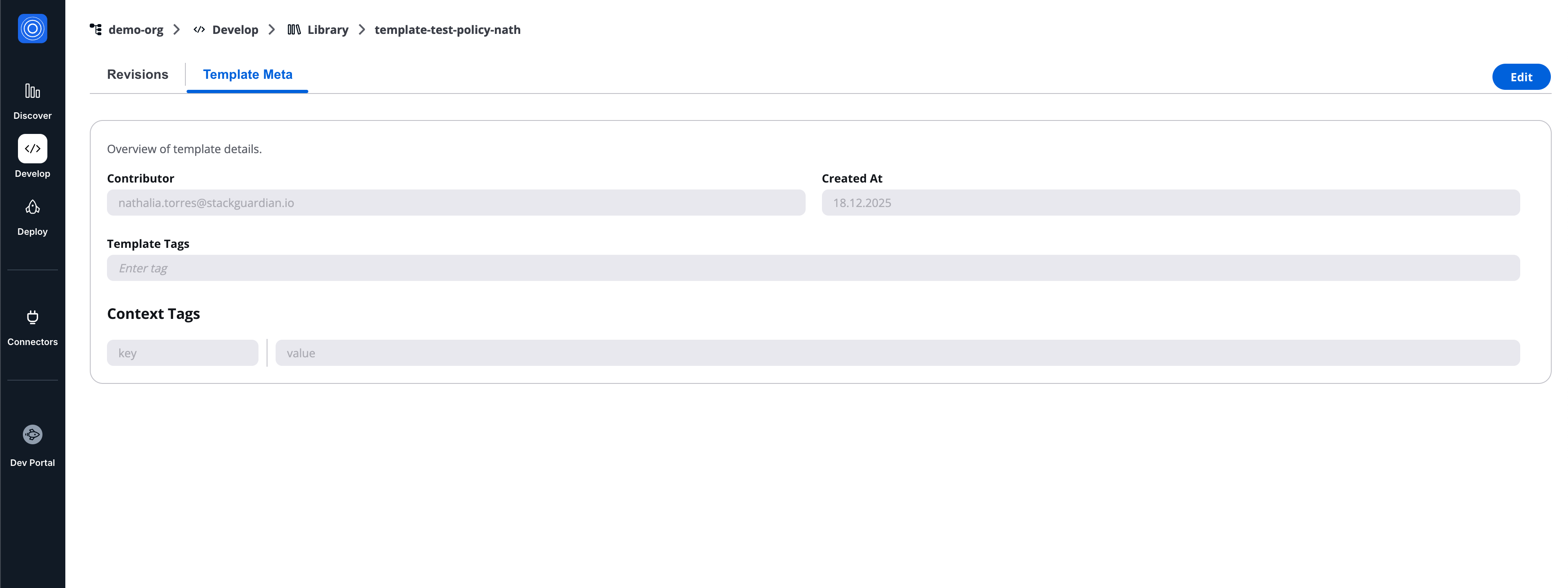Screen dimensions: 1568x588
Task: Go to demo-org breadcrumb link
Action: (136, 29)
